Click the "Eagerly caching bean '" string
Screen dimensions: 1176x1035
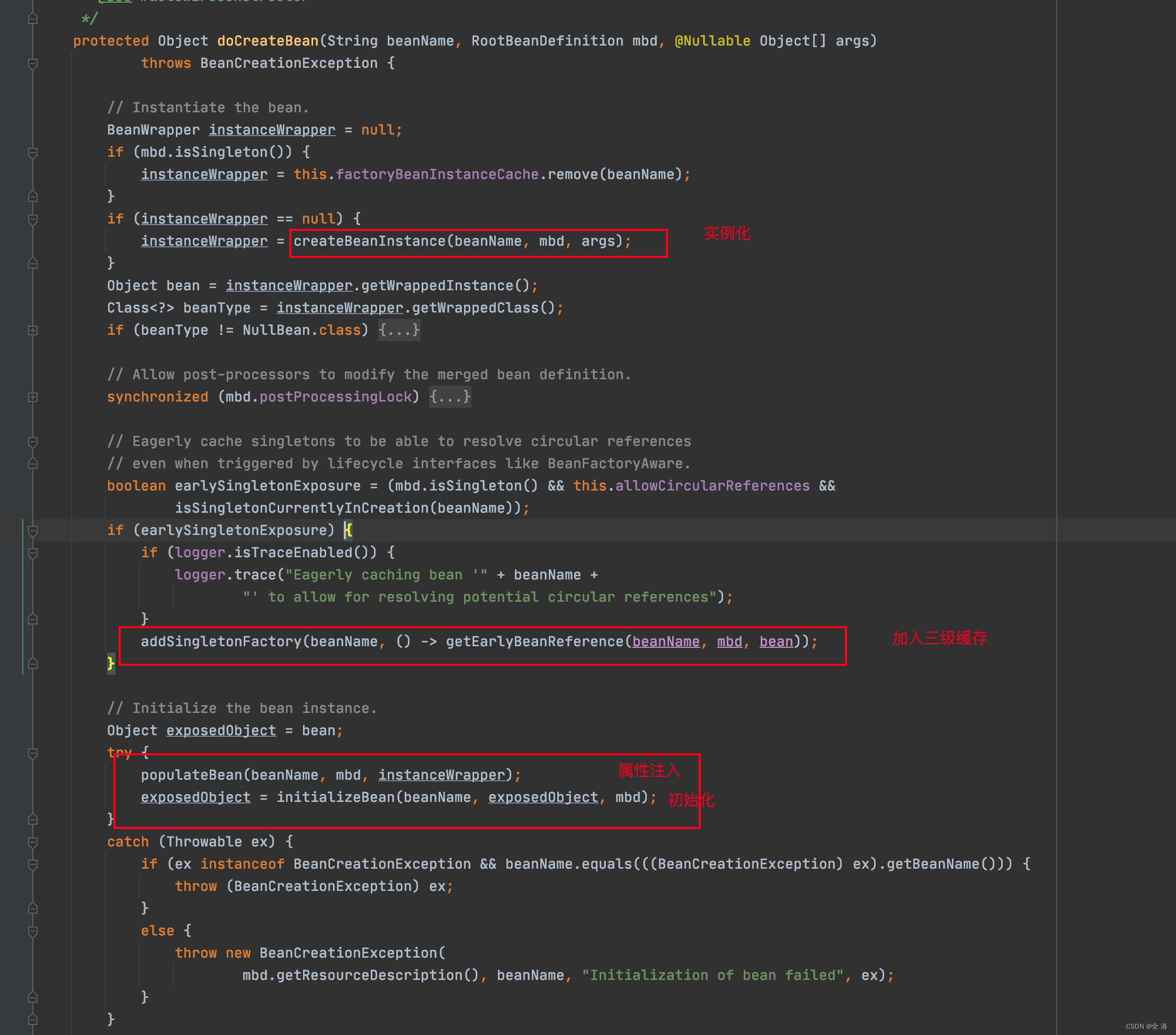pyautogui.click(x=387, y=575)
